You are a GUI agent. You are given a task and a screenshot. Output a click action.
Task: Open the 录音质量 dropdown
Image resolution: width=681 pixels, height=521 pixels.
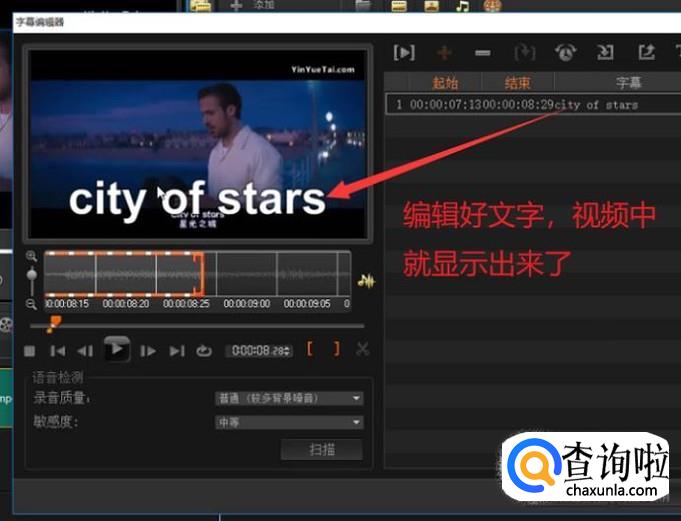click(289, 398)
